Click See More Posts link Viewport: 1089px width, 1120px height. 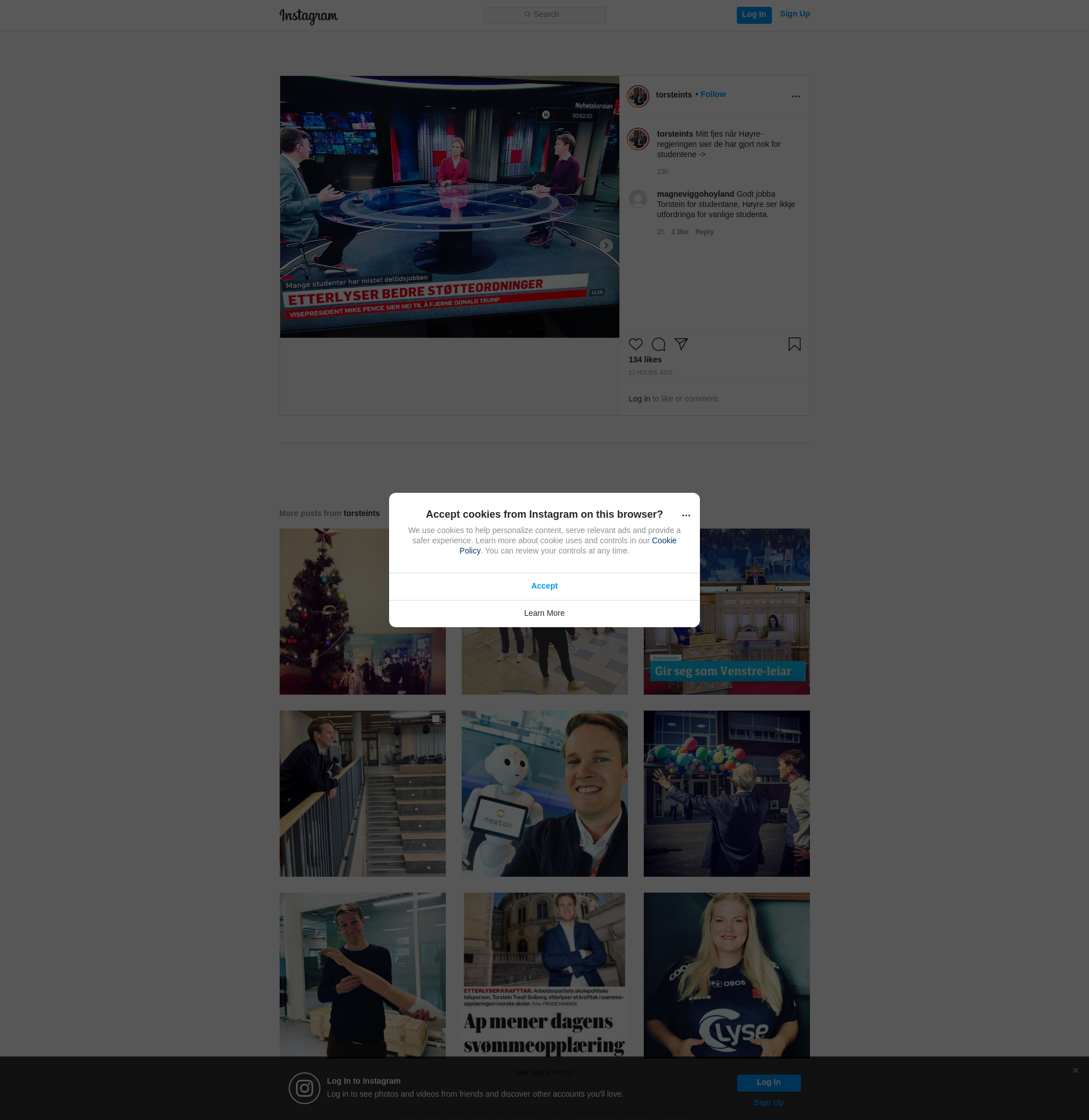(544, 1072)
